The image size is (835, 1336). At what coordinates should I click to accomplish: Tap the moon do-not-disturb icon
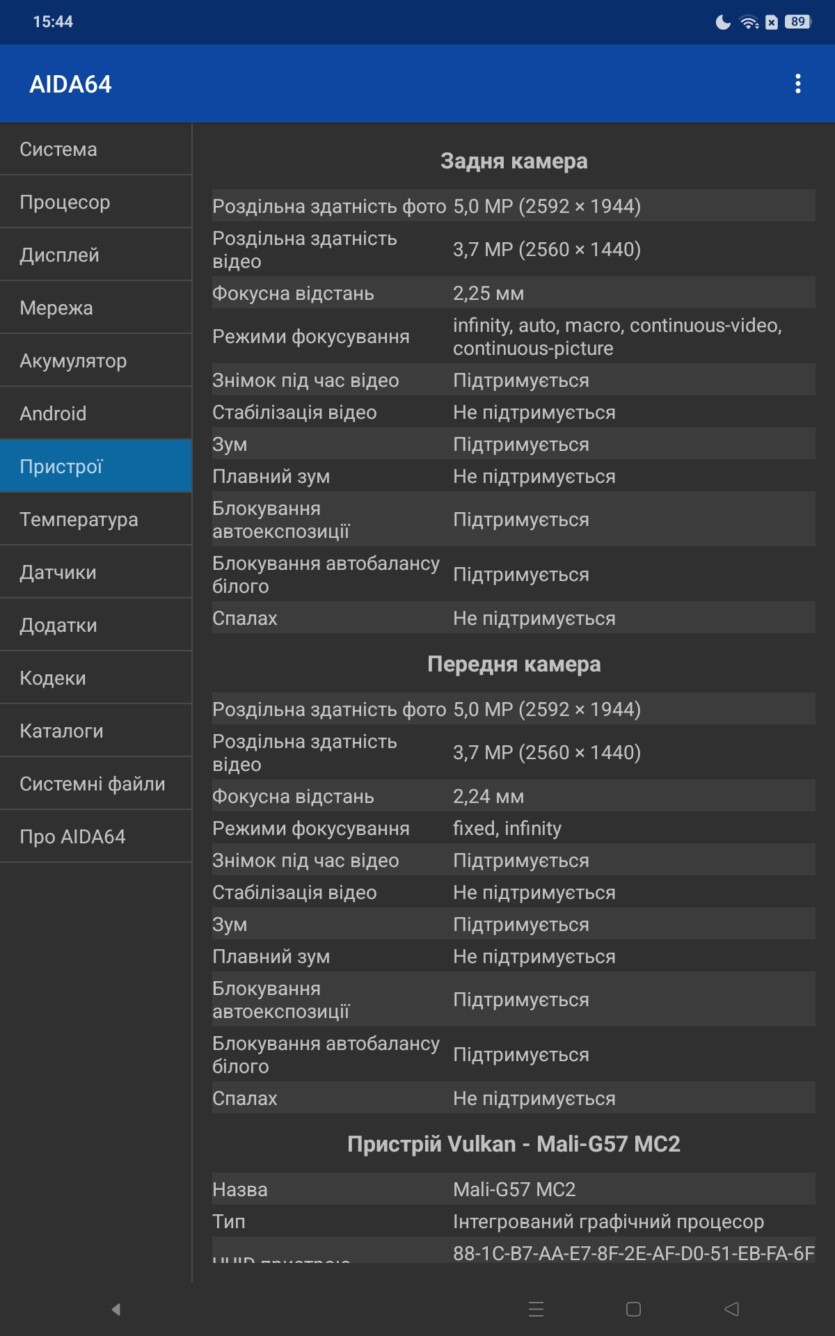(x=723, y=22)
